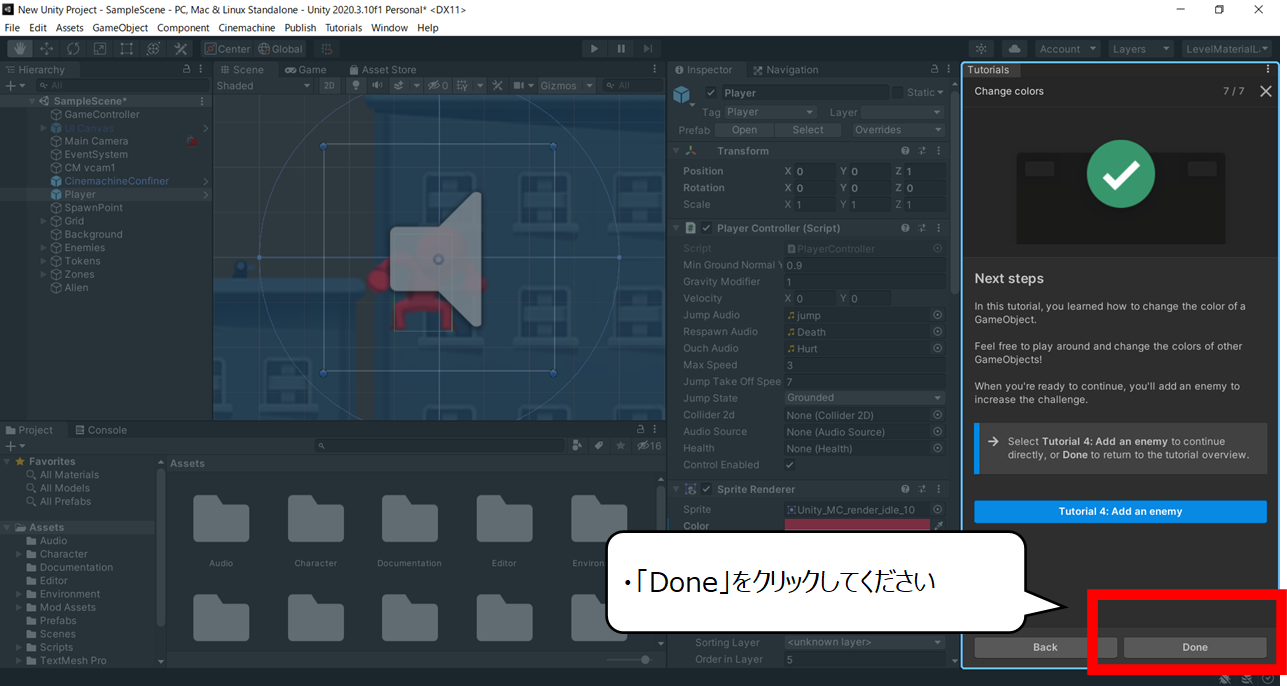
Task: Click the Project search by label icon
Action: pos(599,445)
